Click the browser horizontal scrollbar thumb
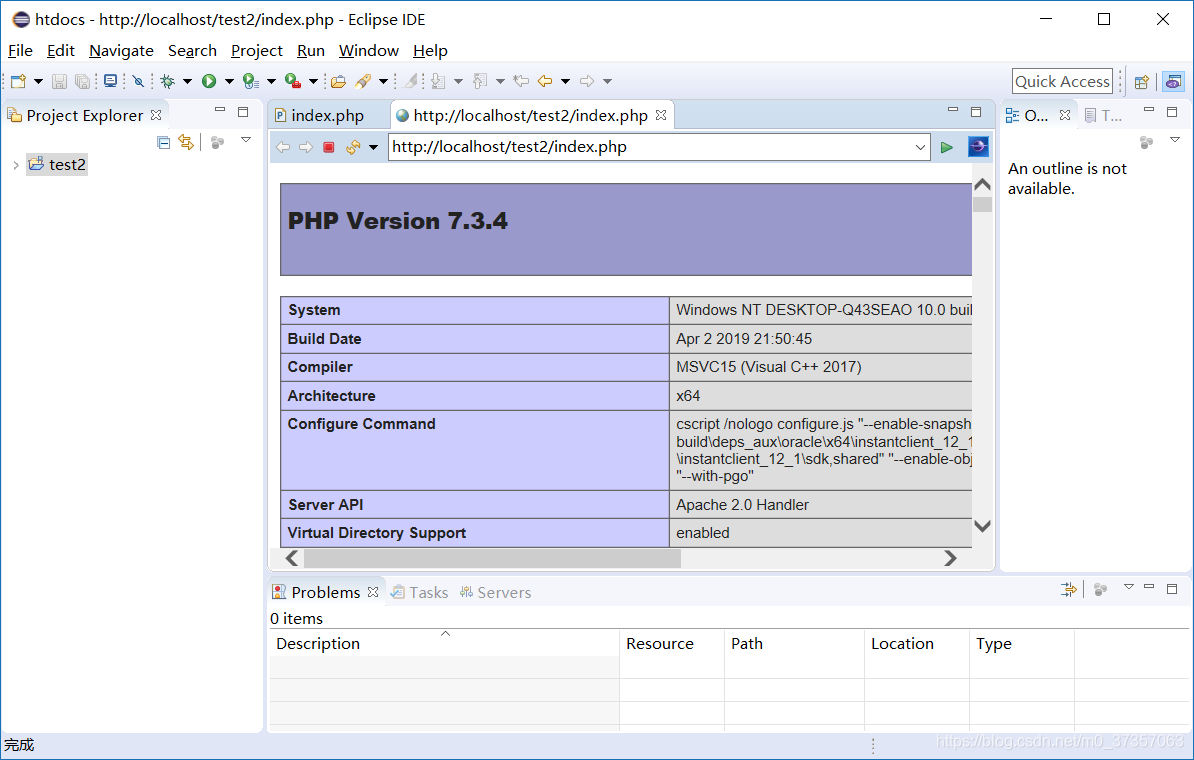 tap(492, 558)
